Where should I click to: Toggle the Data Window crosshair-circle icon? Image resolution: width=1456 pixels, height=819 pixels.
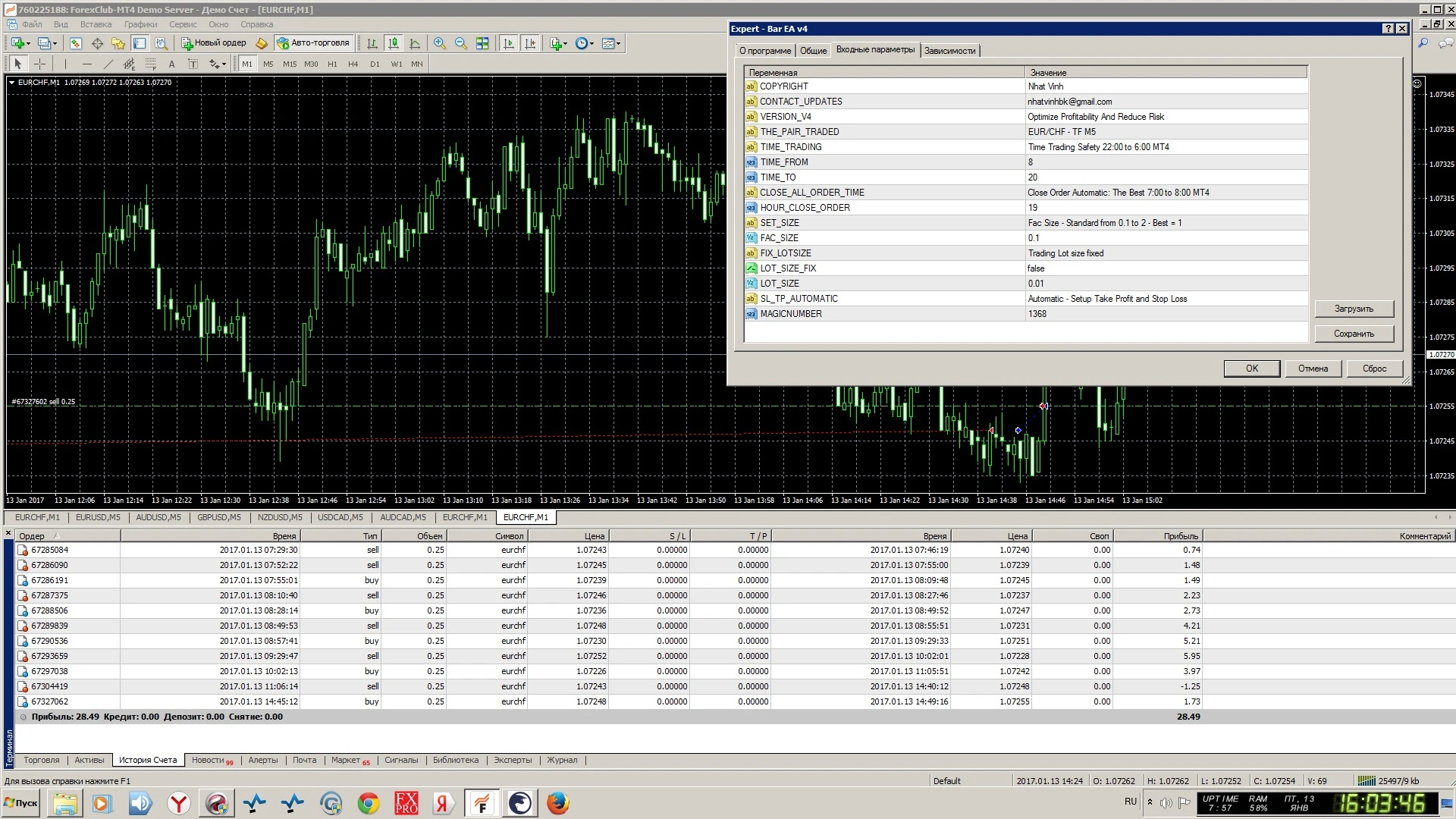97,43
